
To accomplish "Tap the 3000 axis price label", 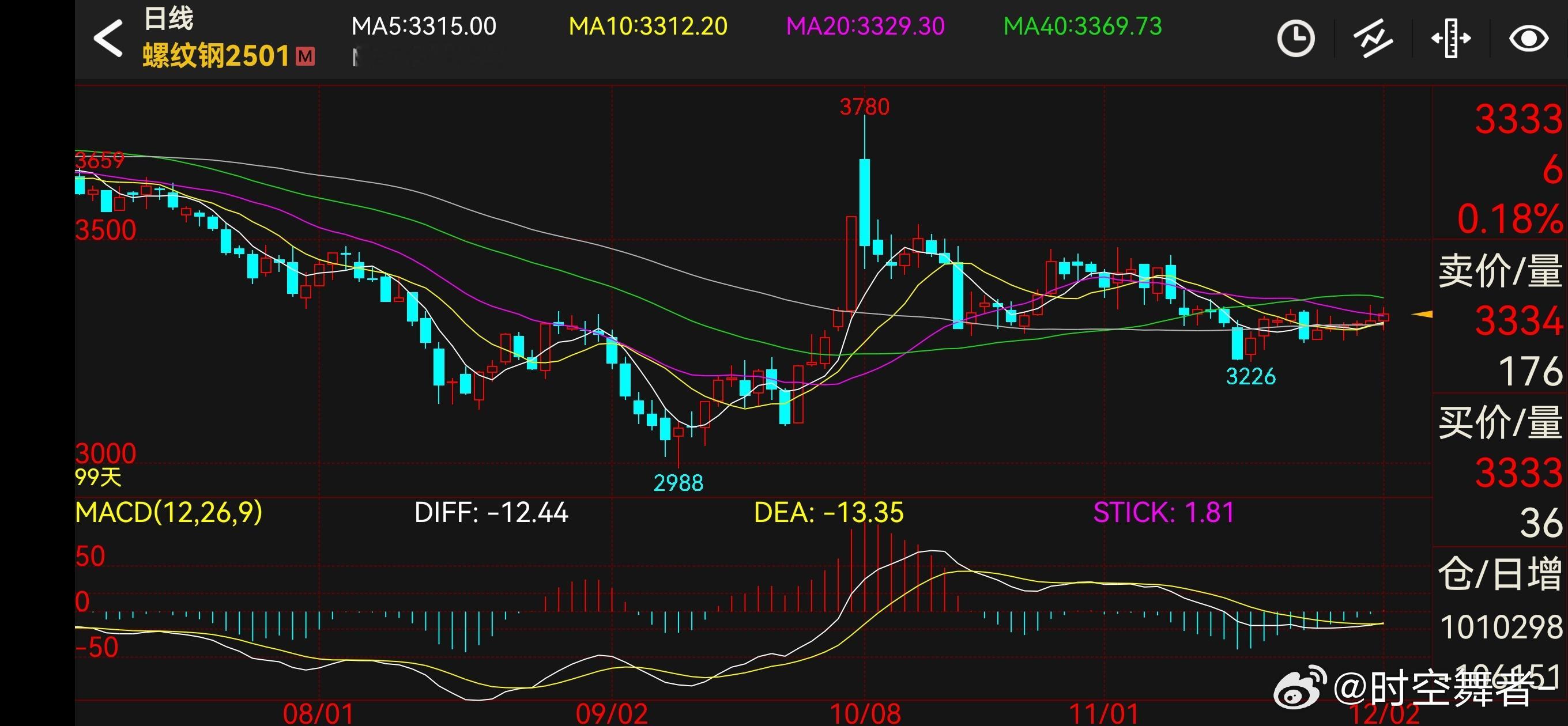I will point(105,453).
